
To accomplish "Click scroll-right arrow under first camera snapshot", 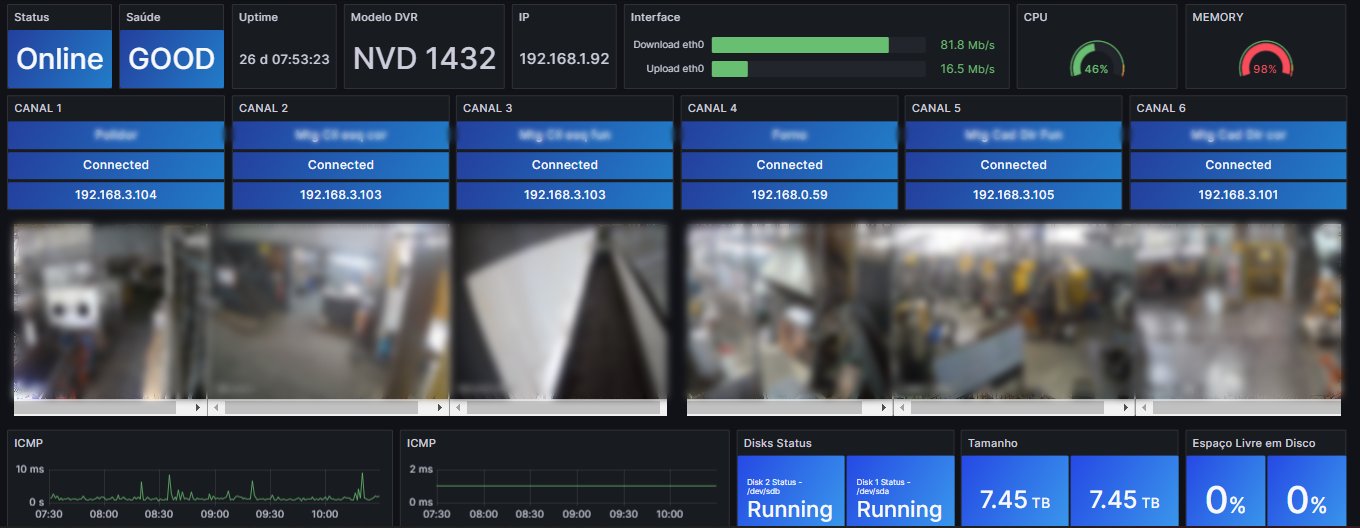I will coord(197,408).
